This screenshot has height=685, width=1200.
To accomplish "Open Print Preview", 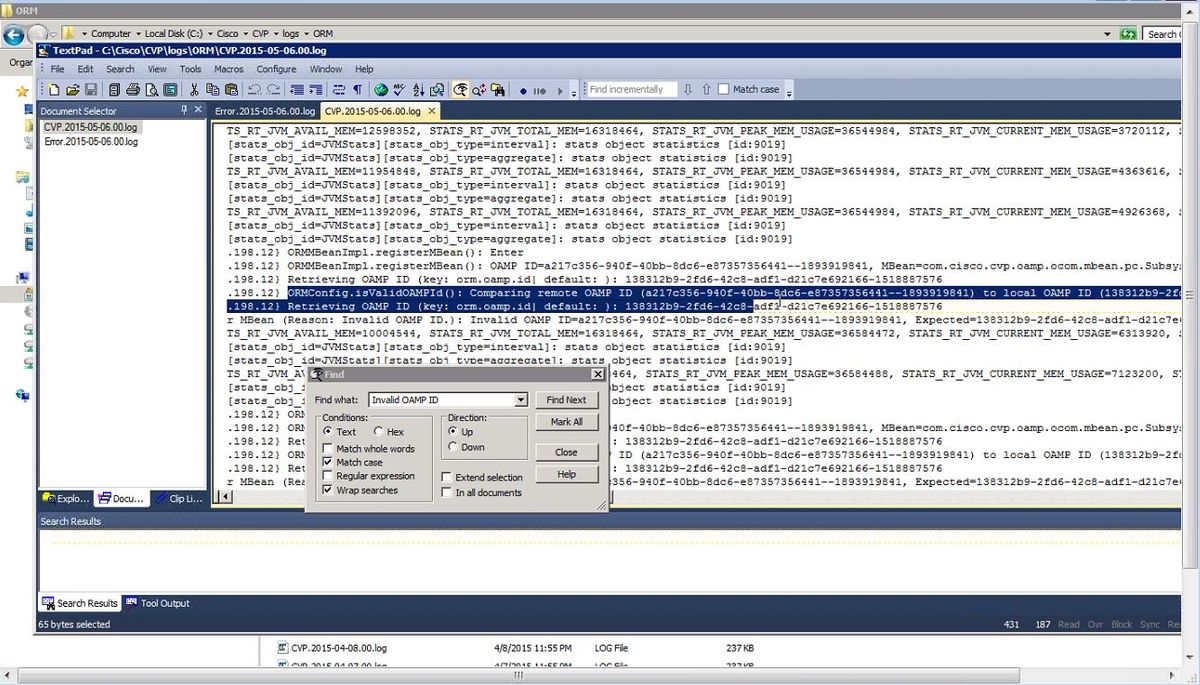I will click(x=152, y=90).
